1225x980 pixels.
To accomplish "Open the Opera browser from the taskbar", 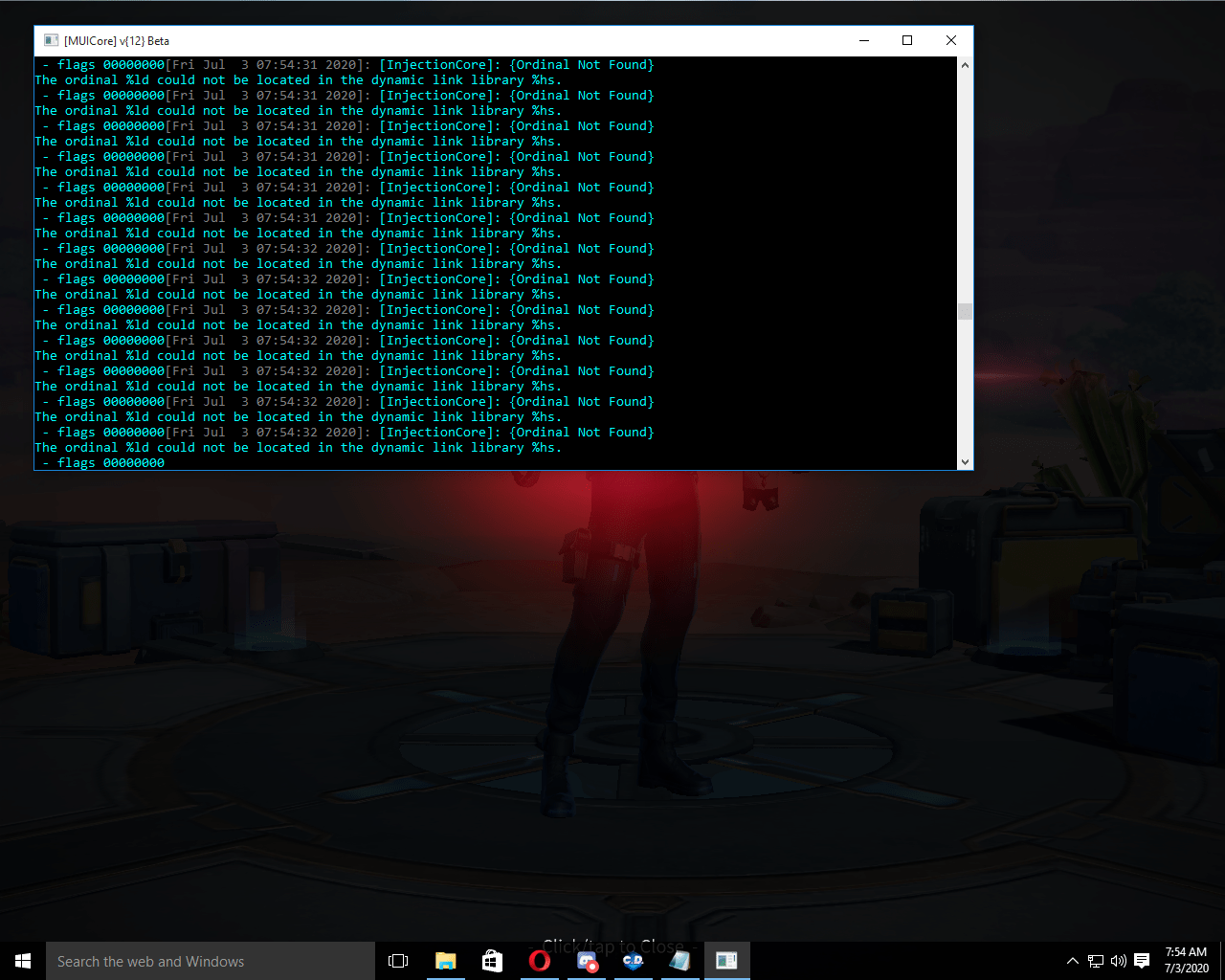I will click(x=539, y=961).
